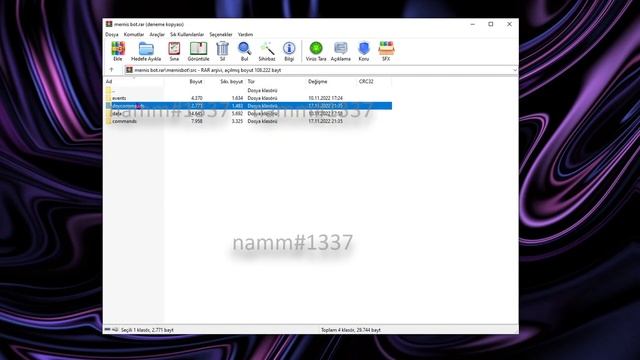Viewport: 640px width, 360px height.
Task: Minimize the WinRAR window
Action: tap(473, 24)
